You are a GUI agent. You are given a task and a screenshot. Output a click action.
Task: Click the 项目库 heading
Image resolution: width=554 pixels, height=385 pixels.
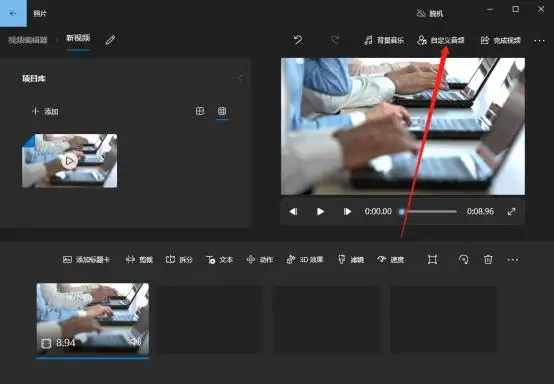(x=34, y=78)
